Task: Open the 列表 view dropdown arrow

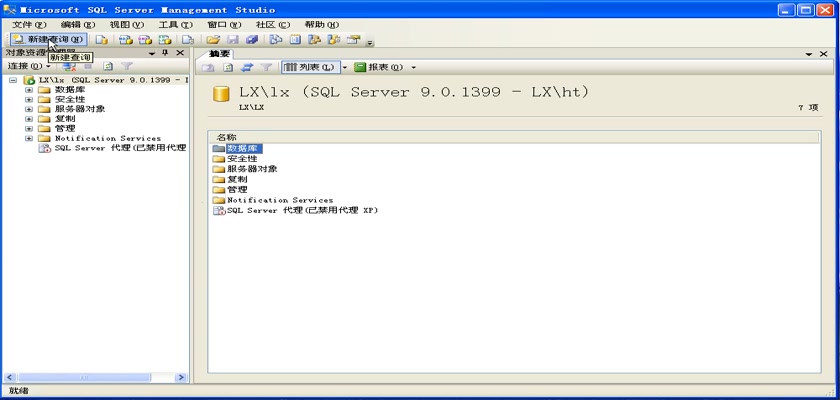Action: (345, 67)
